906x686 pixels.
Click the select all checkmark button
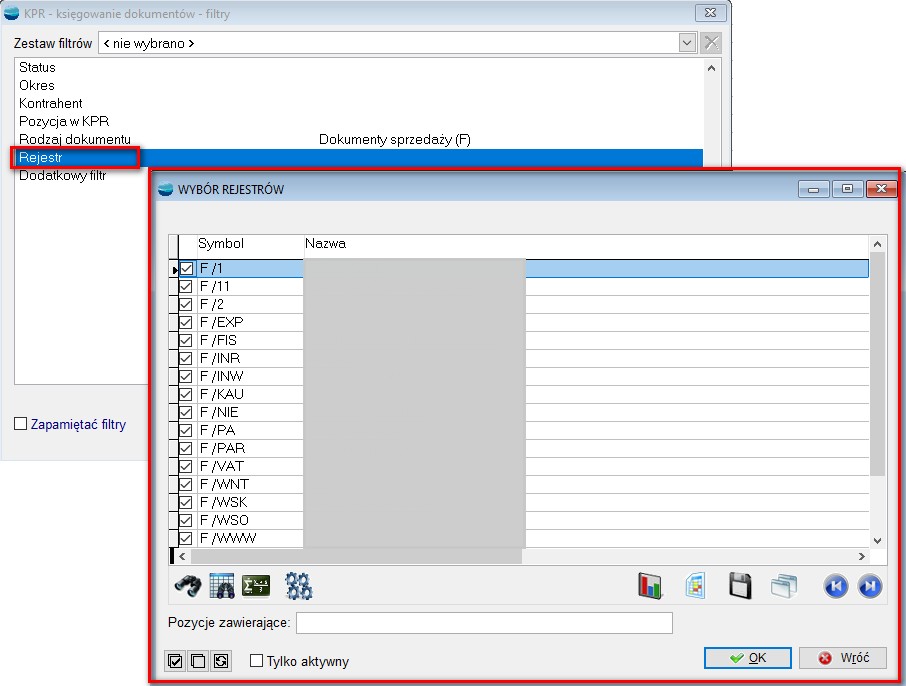pyautogui.click(x=176, y=661)
